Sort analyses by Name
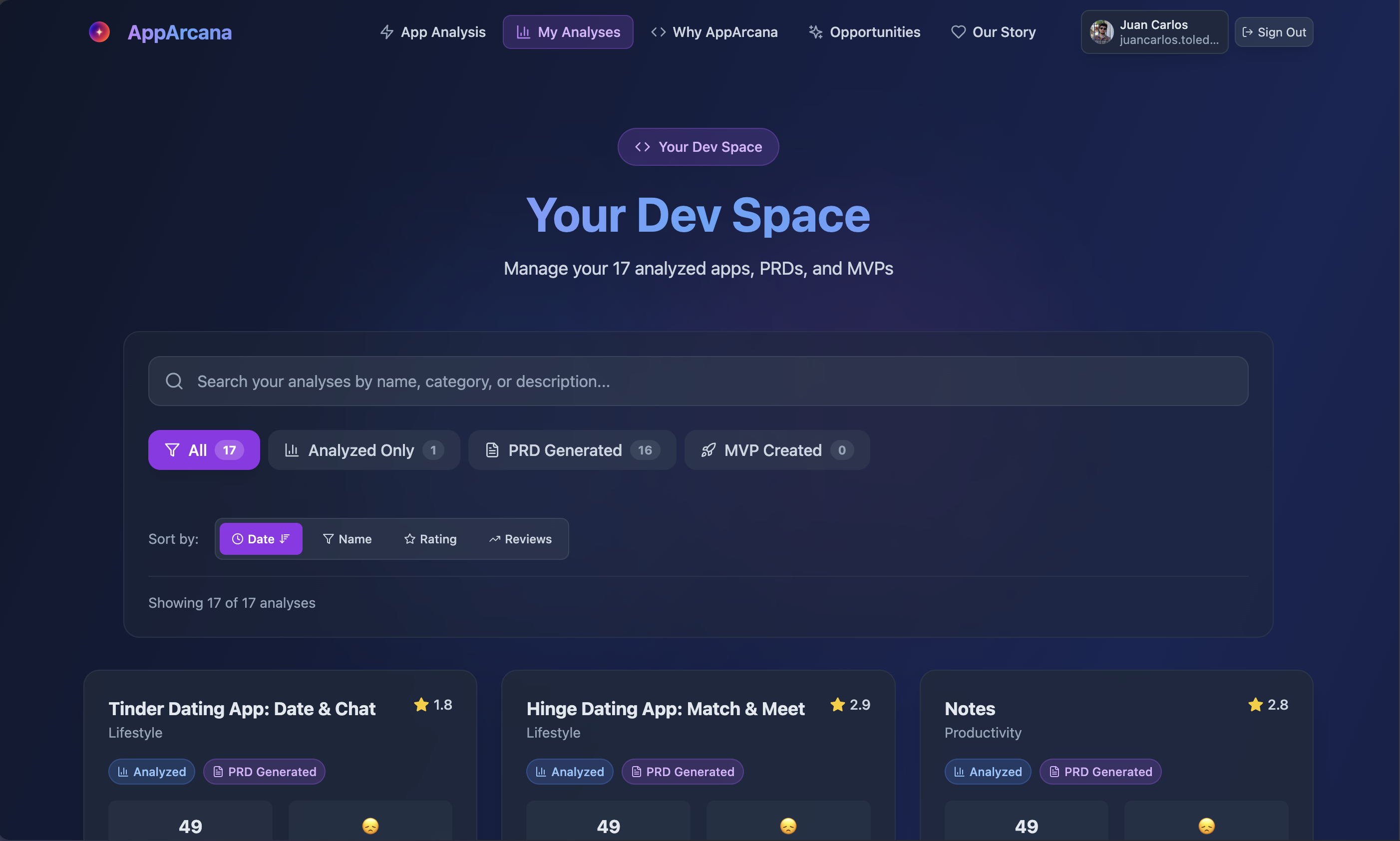 tap(348, 539)
